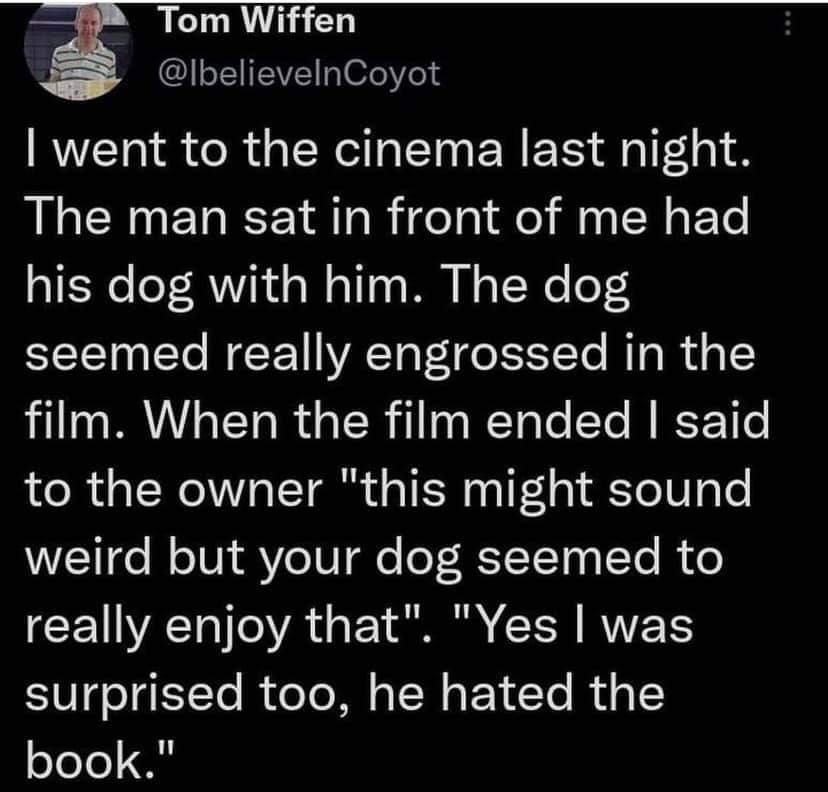This screenshot has height=792, width=828.
Task: Click the line "surprised too, he hated the"
Action: 345,694
